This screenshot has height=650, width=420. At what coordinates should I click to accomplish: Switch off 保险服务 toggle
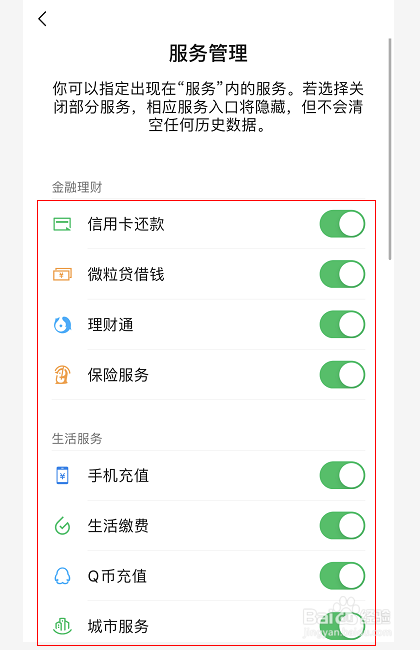(342, 374)
